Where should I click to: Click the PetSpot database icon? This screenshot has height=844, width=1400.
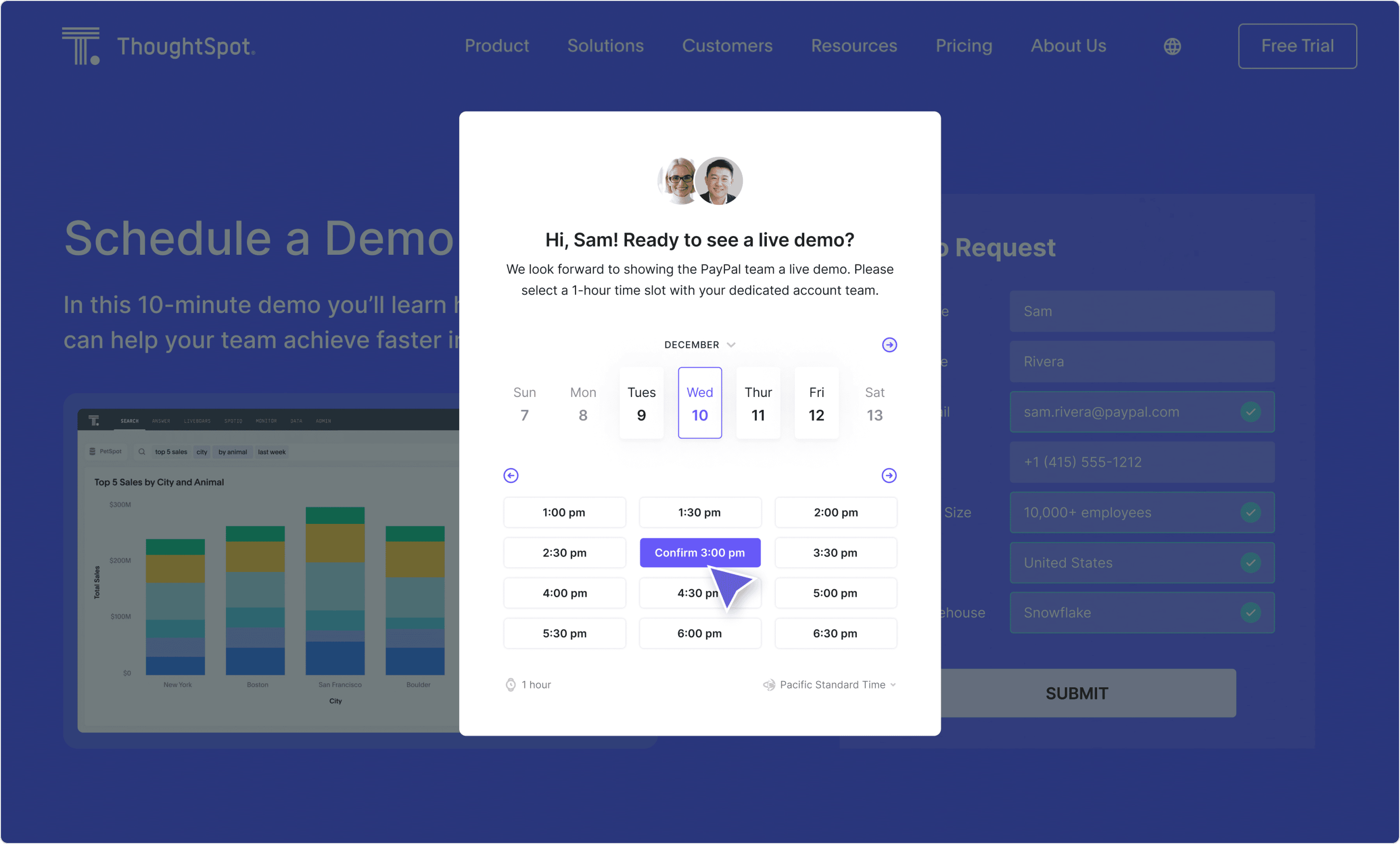coord(92,451)
